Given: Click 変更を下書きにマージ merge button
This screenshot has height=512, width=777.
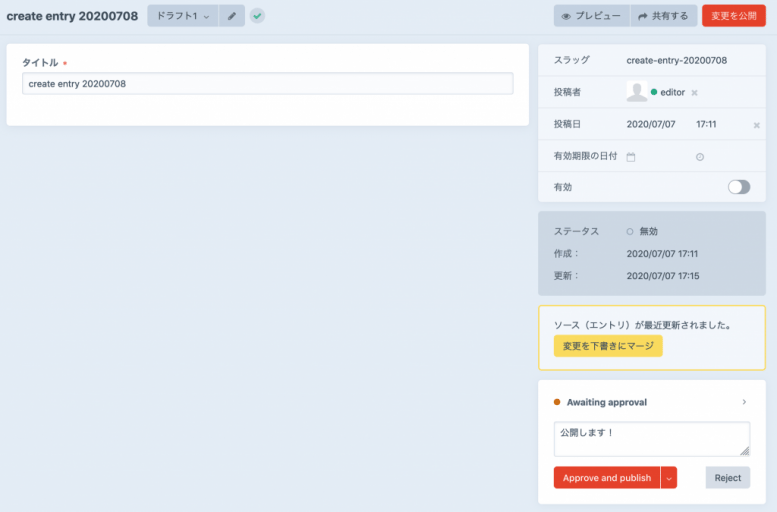Looking at the screenshot, I should [x=608, y=346].
